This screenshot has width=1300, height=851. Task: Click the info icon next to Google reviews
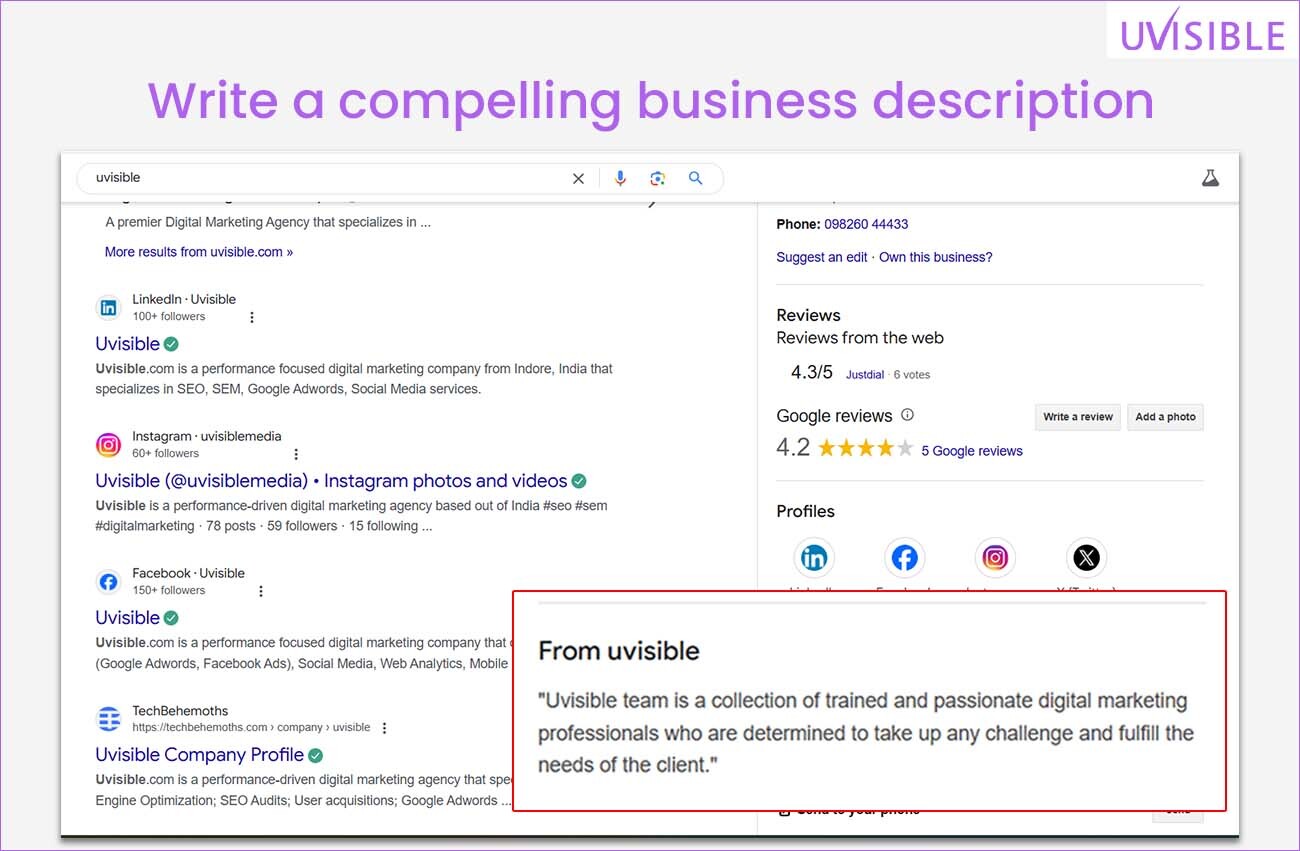(907, 415)
